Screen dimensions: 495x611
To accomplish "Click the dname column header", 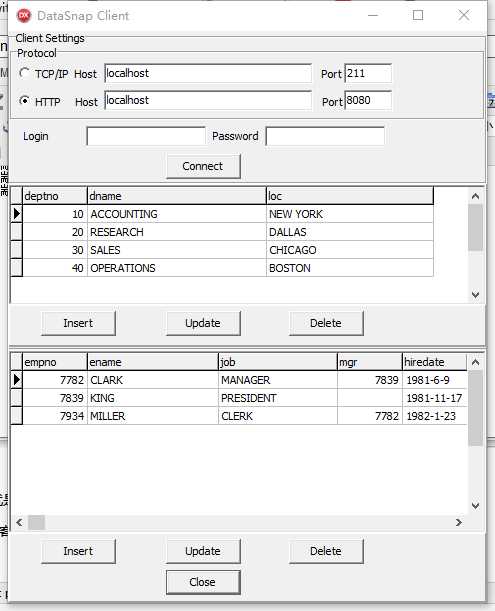I will 177,196.
